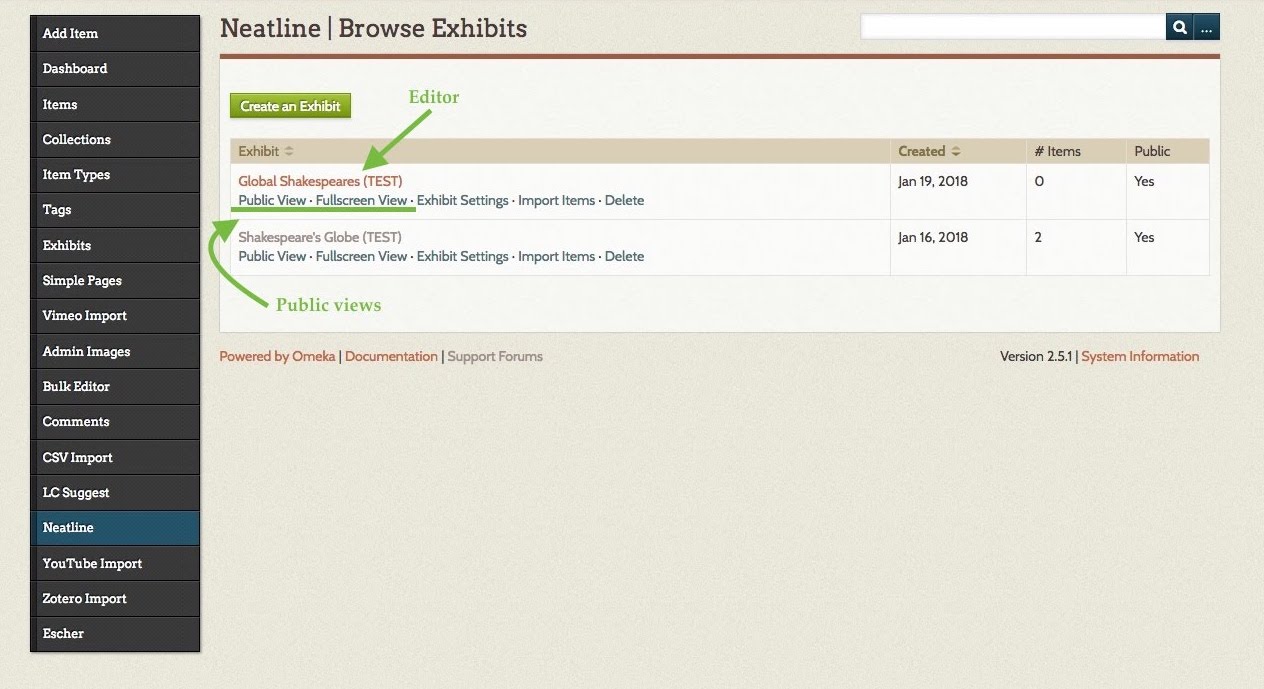Image resolution: width=1264 pixels, height=689 pixels.
Task: Click Exhibit column header text
Action: coord(259,152)
